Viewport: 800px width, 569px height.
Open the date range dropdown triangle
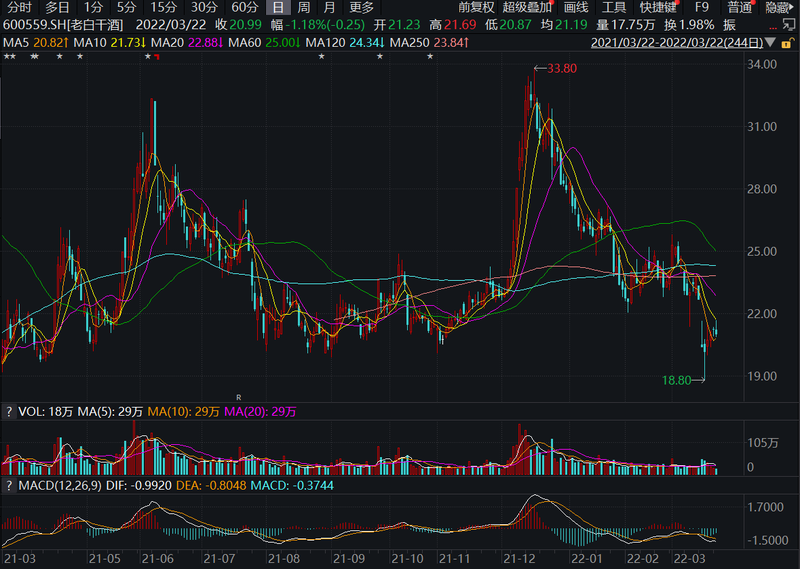pyautogui.click(x=770, y=42)
